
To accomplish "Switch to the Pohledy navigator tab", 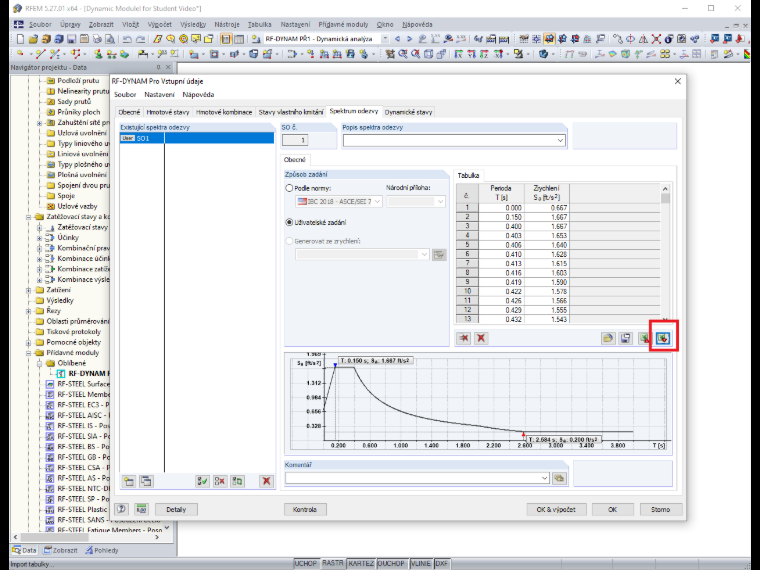I will [x=102, y=550].
